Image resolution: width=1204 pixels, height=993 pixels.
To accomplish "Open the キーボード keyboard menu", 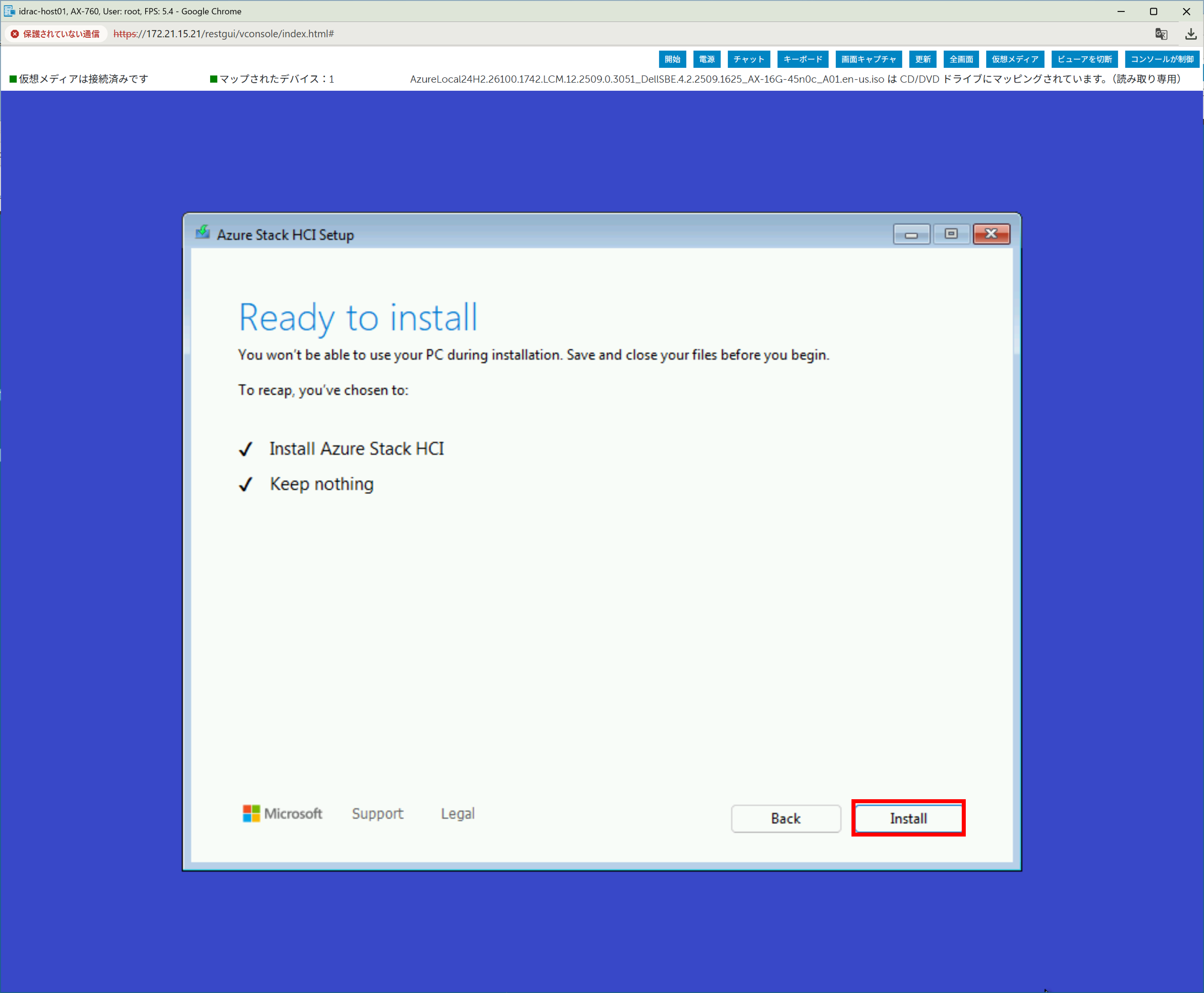I will 803,59.
